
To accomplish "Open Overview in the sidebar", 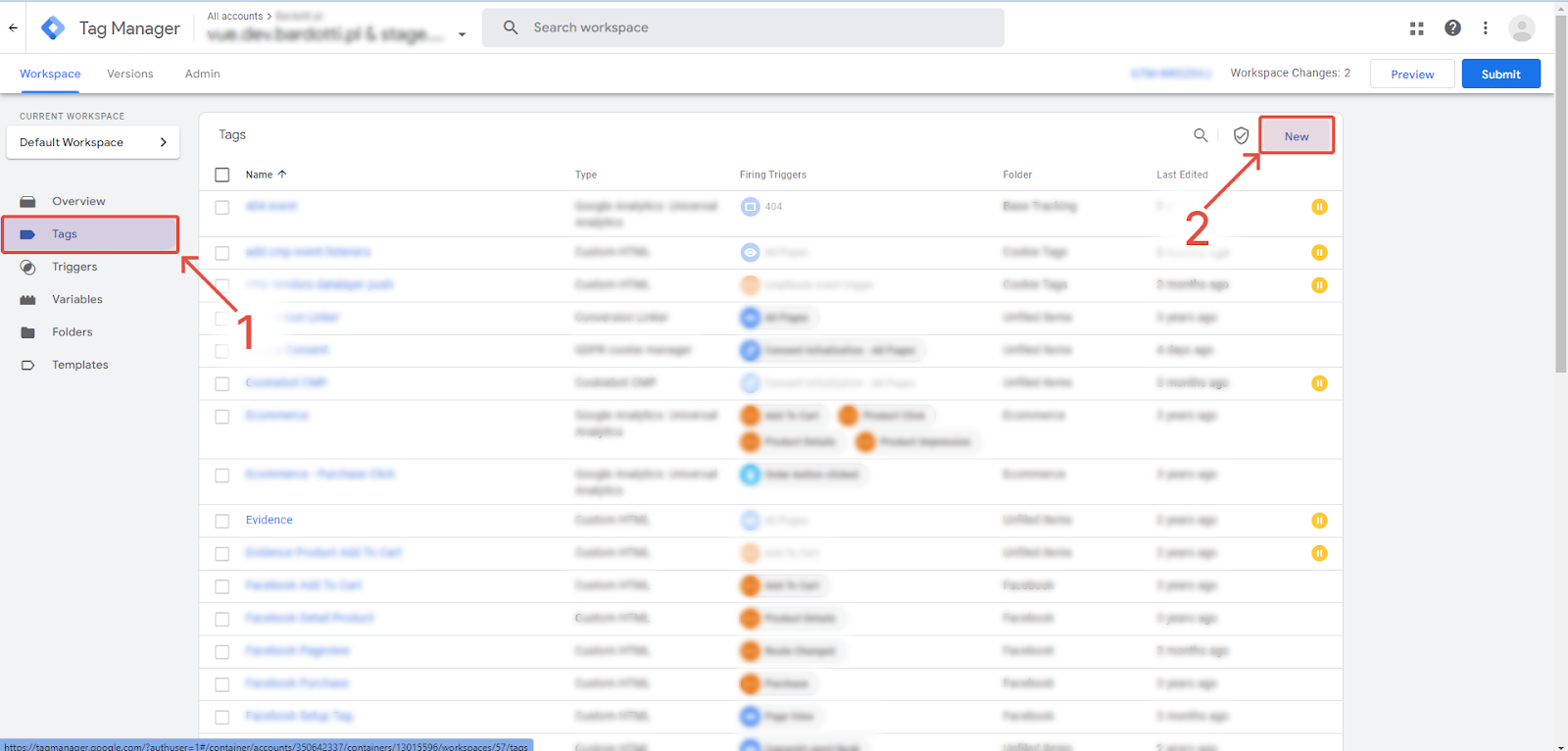I will tap(78, 201).
